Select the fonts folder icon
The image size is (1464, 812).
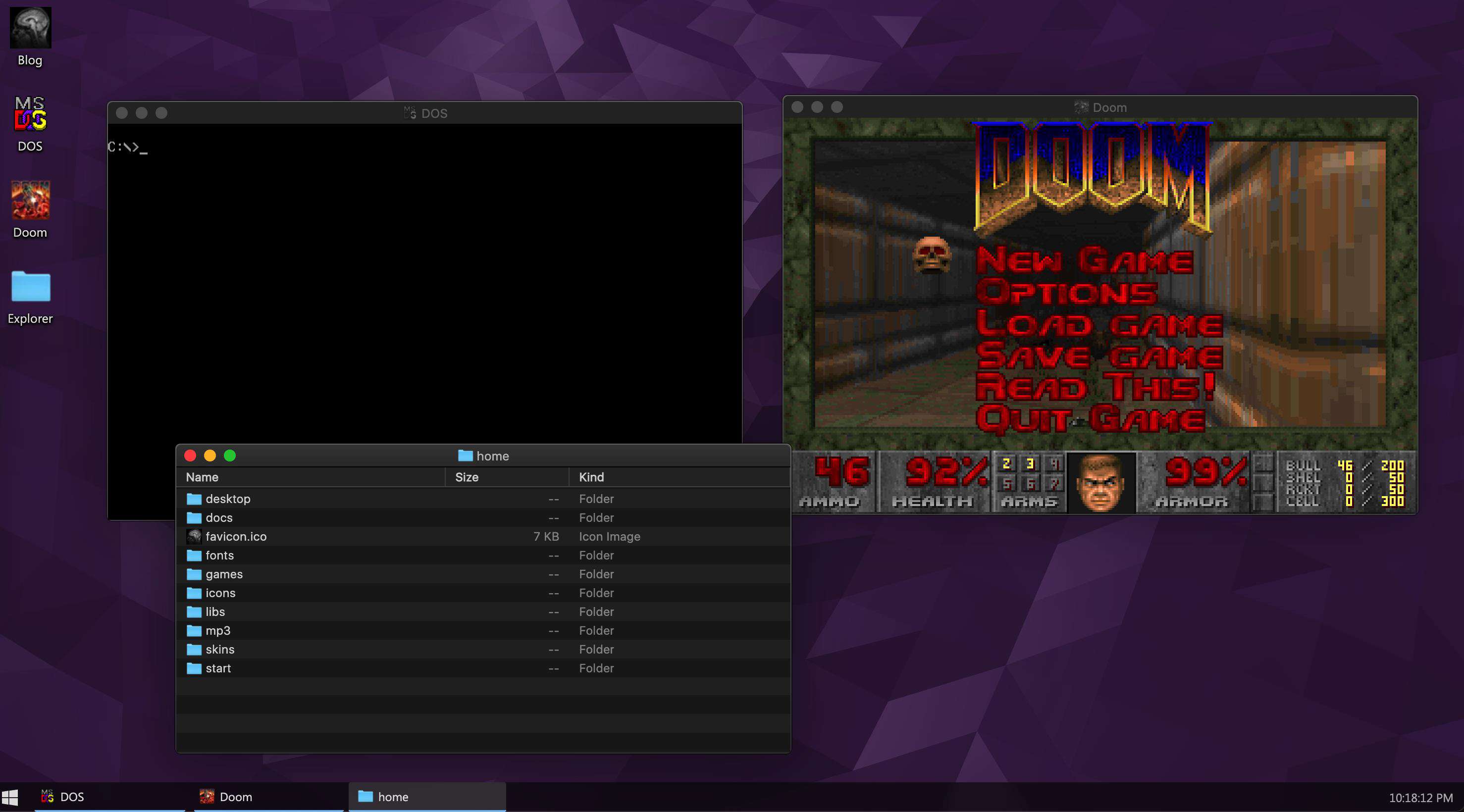click(194, 555)
